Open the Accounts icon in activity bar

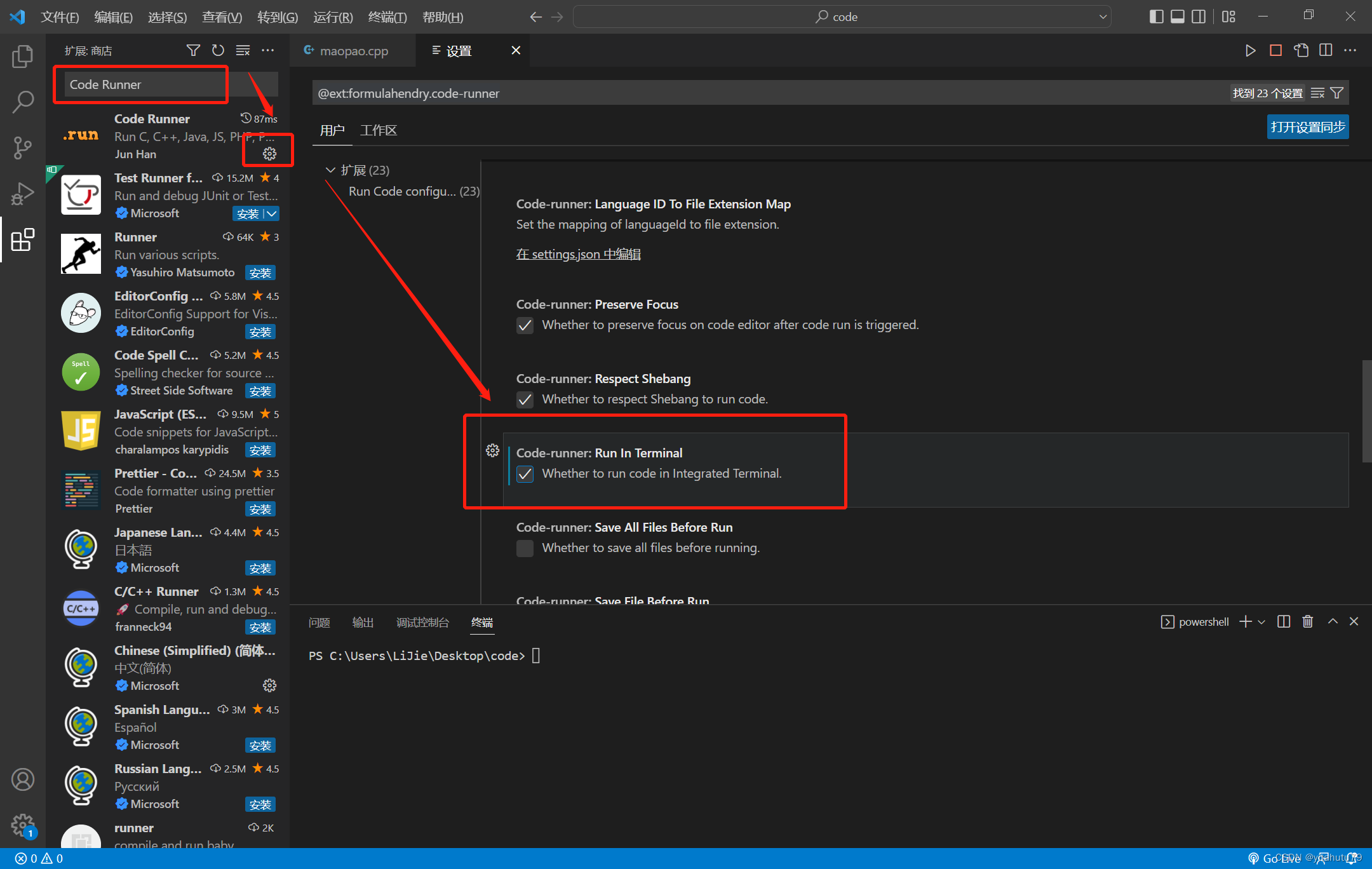[x=23, y=779]
